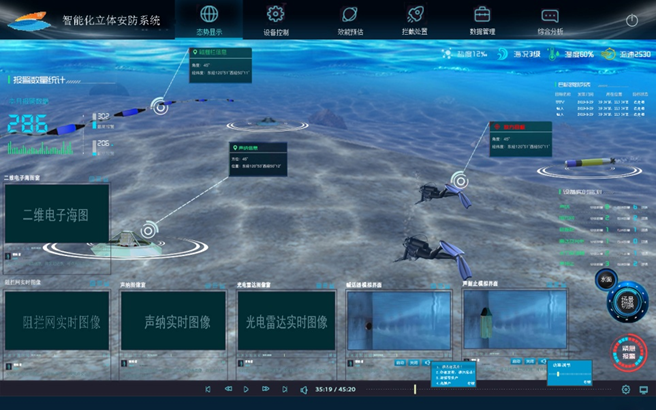Open the 阻拦网实时图像 feed
The width and height of the screenshot is (656, 410).
[57, 321]
